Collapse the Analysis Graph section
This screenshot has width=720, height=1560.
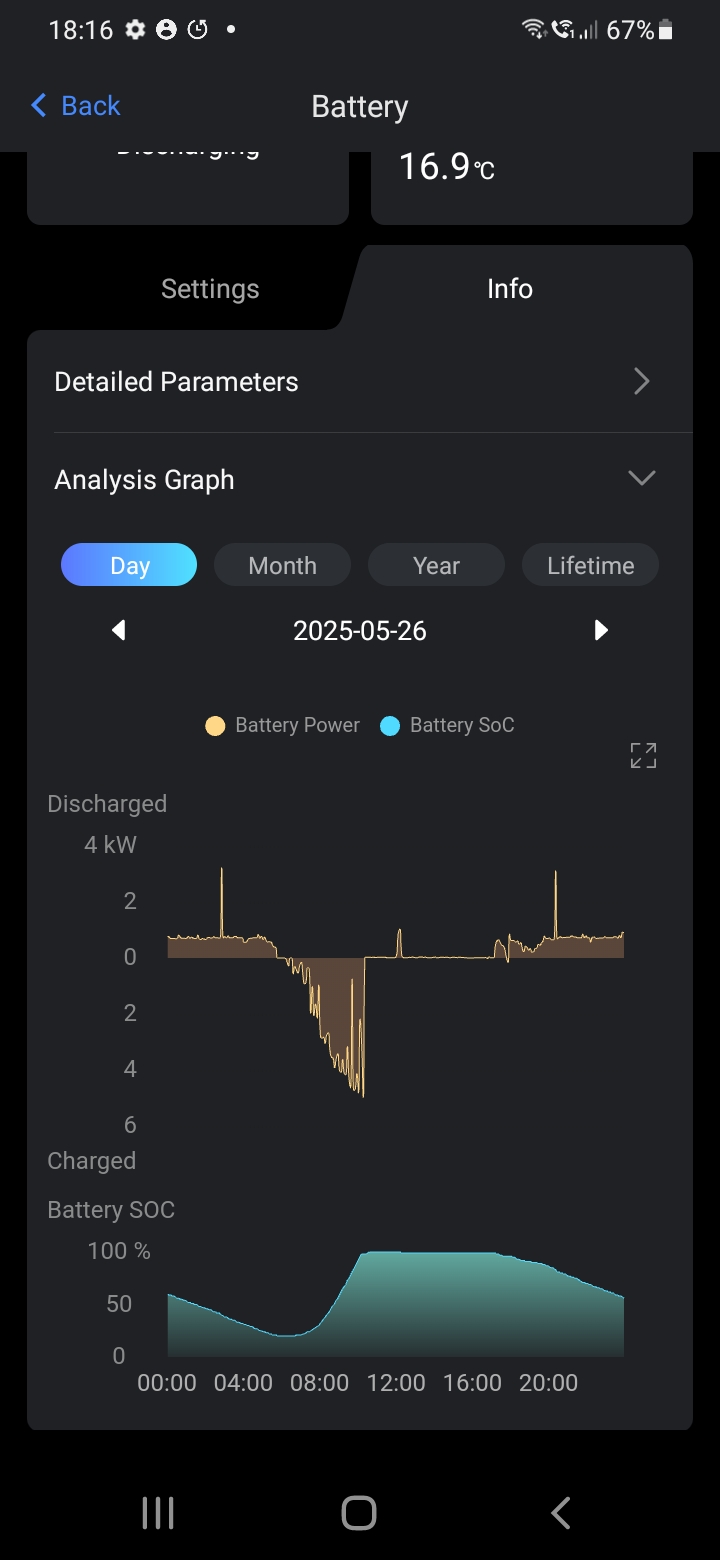point(641,478)
